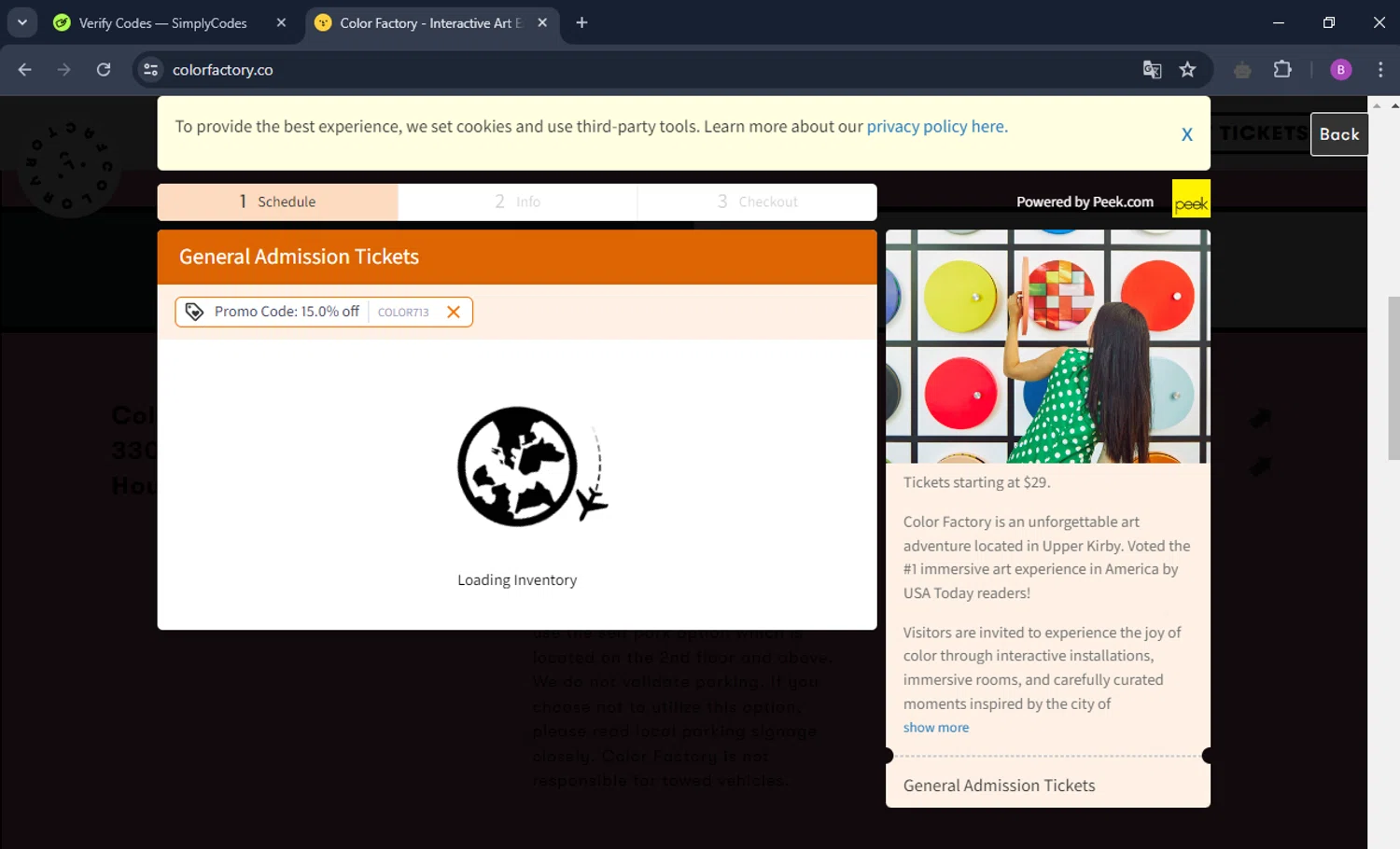
Task: Click Tickets starting at $29 text
Action: click(976, 482)
